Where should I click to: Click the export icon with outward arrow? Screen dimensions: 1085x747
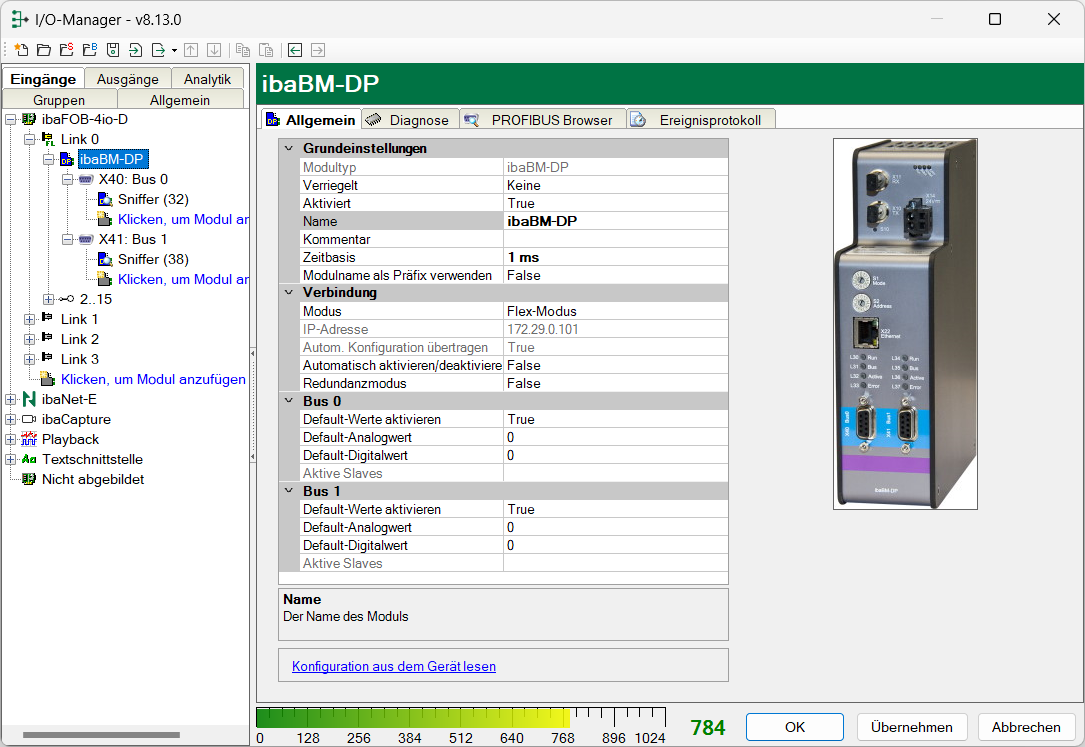tap(158, 50)
